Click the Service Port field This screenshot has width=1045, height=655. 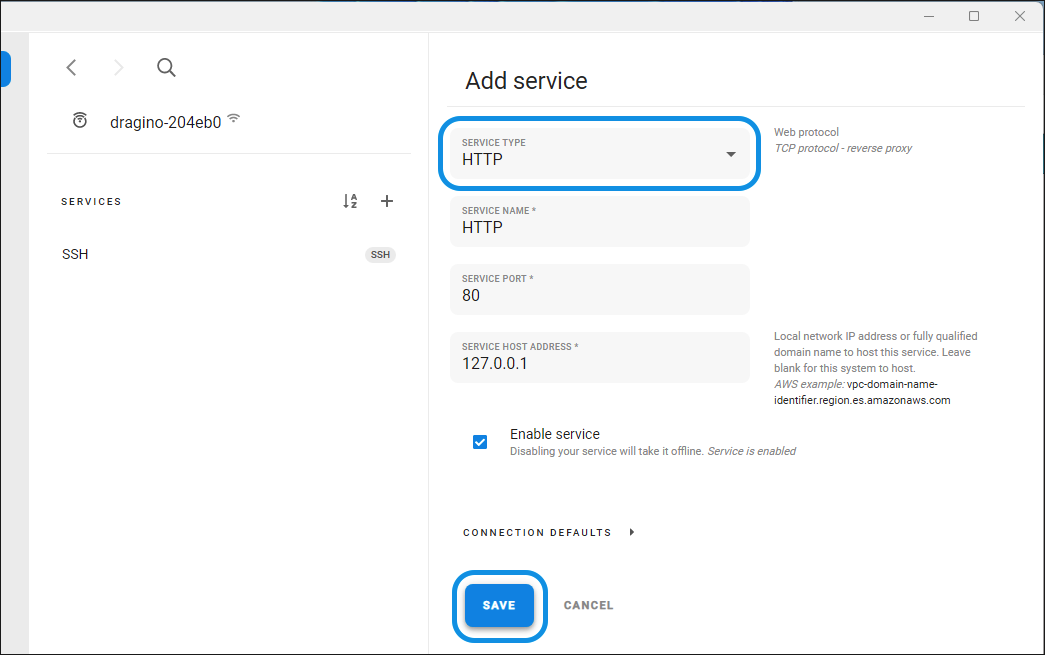[x=600, y=289]
